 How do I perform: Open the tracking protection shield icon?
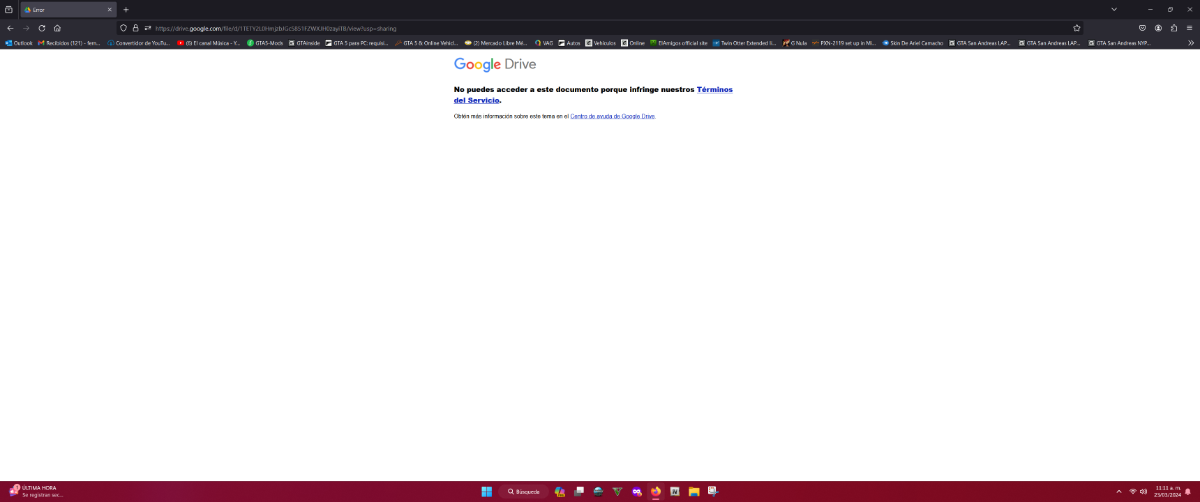pyautogui.click(x=124, y=28)
